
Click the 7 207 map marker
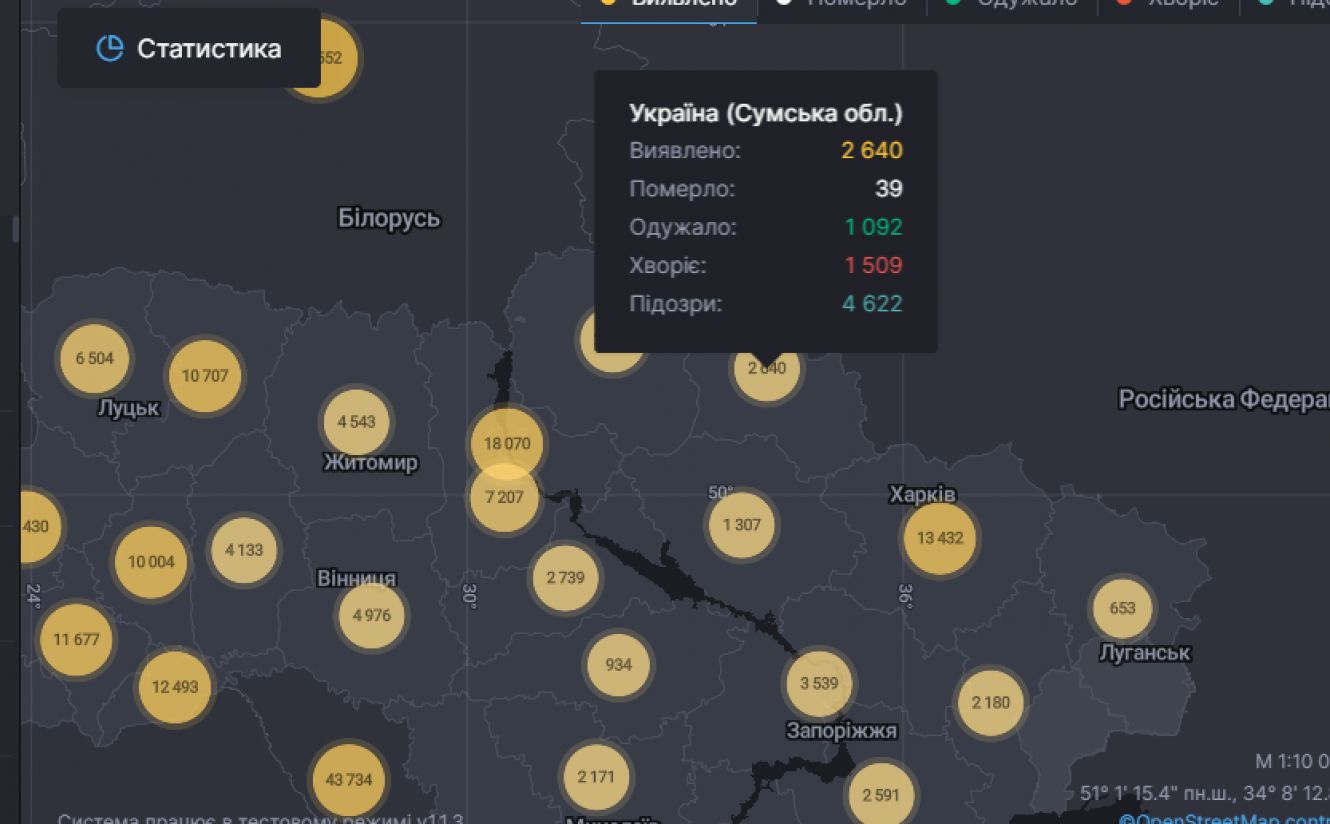pyautogui.click(x=504, y=497)
